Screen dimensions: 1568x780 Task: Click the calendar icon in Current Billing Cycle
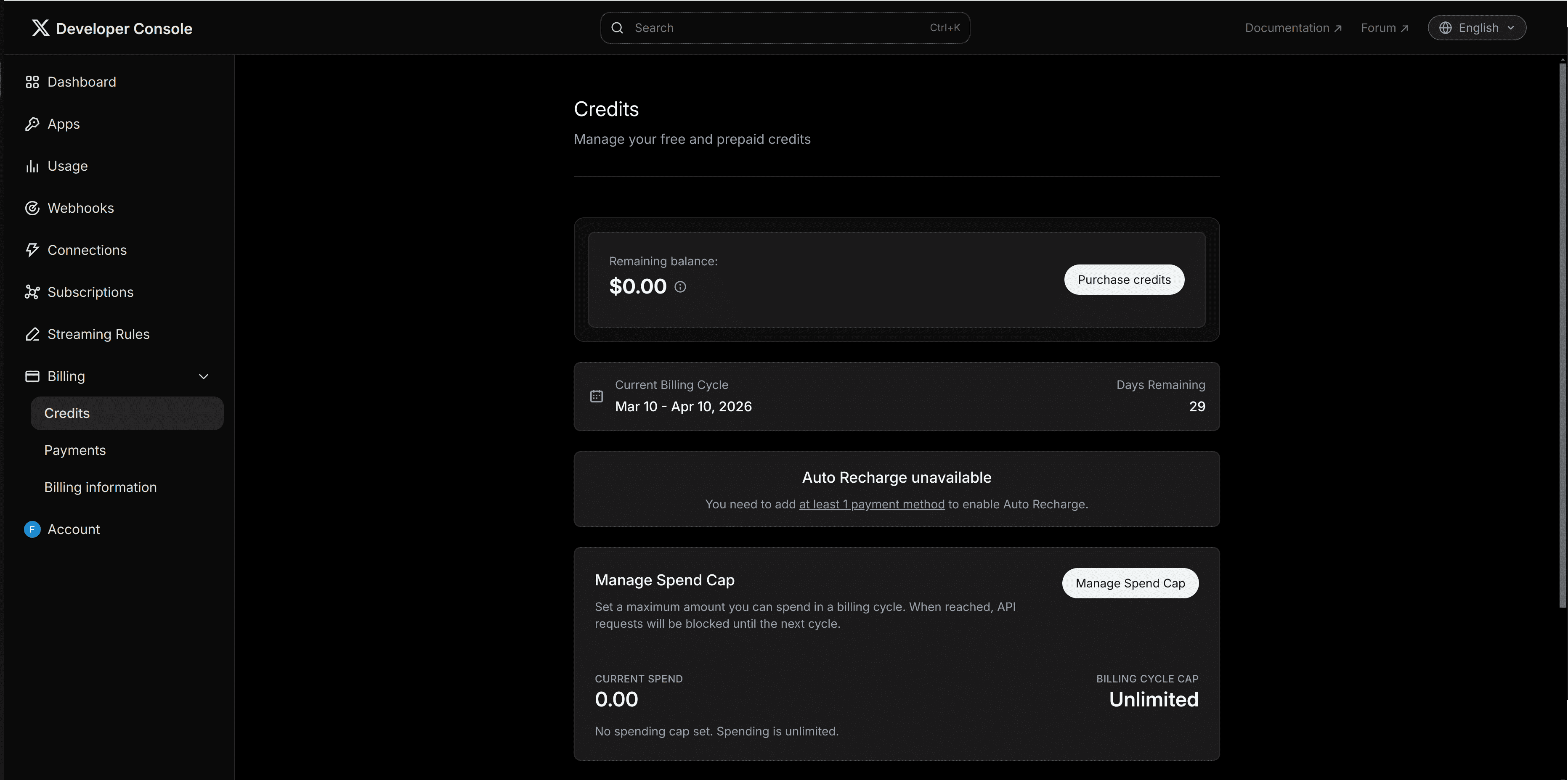pos(597,396)
